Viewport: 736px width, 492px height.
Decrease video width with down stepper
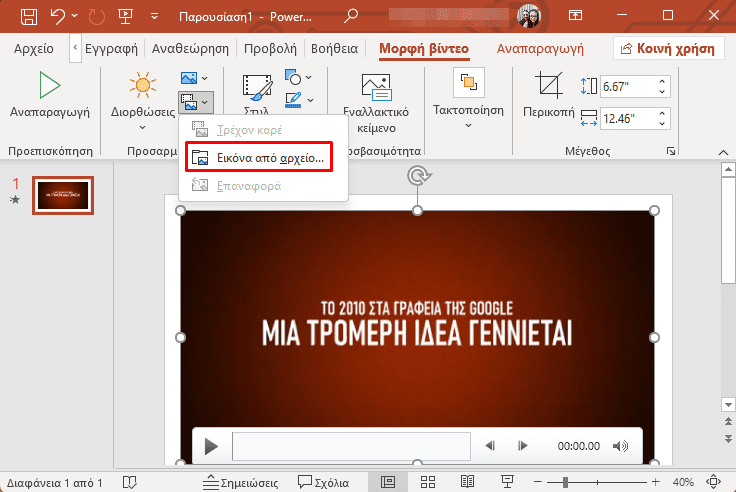click(x=662, y=123)
